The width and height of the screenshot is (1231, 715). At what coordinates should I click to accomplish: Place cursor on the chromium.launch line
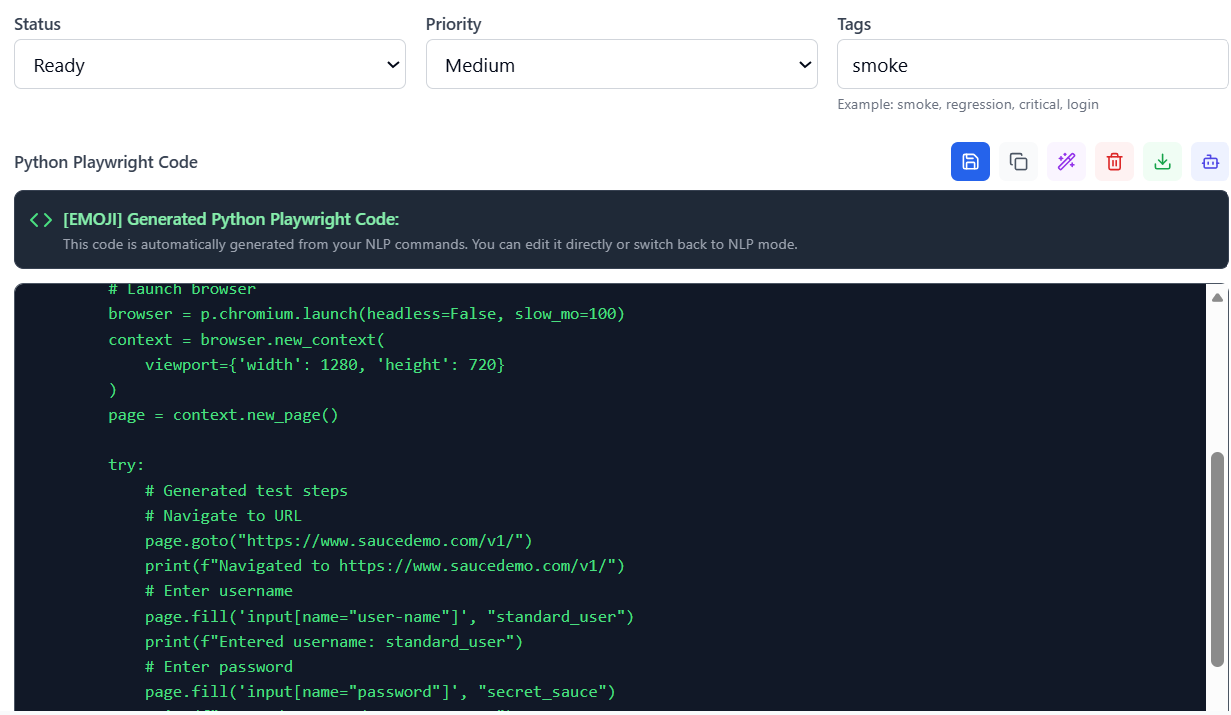[366, 314]
